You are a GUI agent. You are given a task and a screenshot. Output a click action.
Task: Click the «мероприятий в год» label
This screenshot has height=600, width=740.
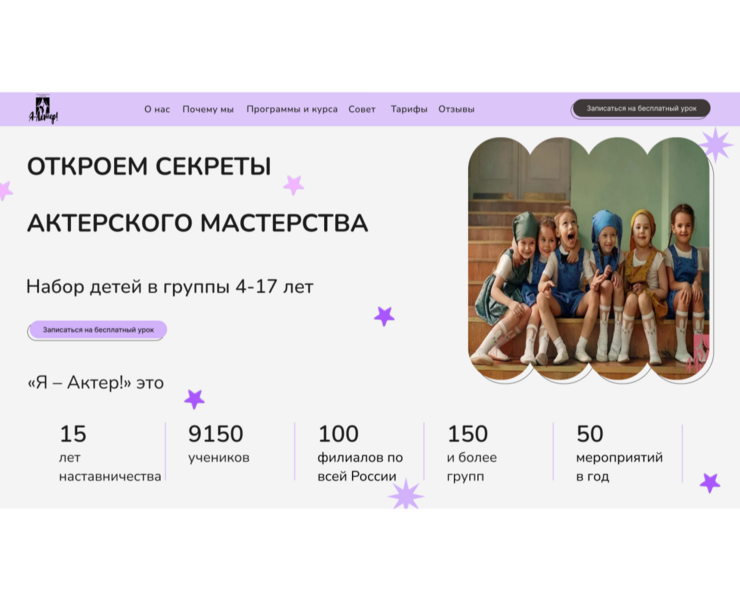(619, 467)
